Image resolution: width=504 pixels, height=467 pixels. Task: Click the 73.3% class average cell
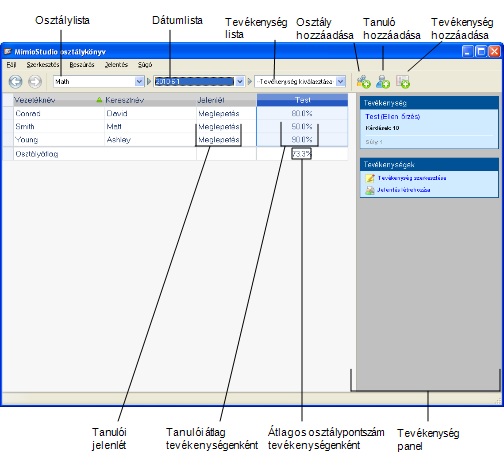(302, 154)
